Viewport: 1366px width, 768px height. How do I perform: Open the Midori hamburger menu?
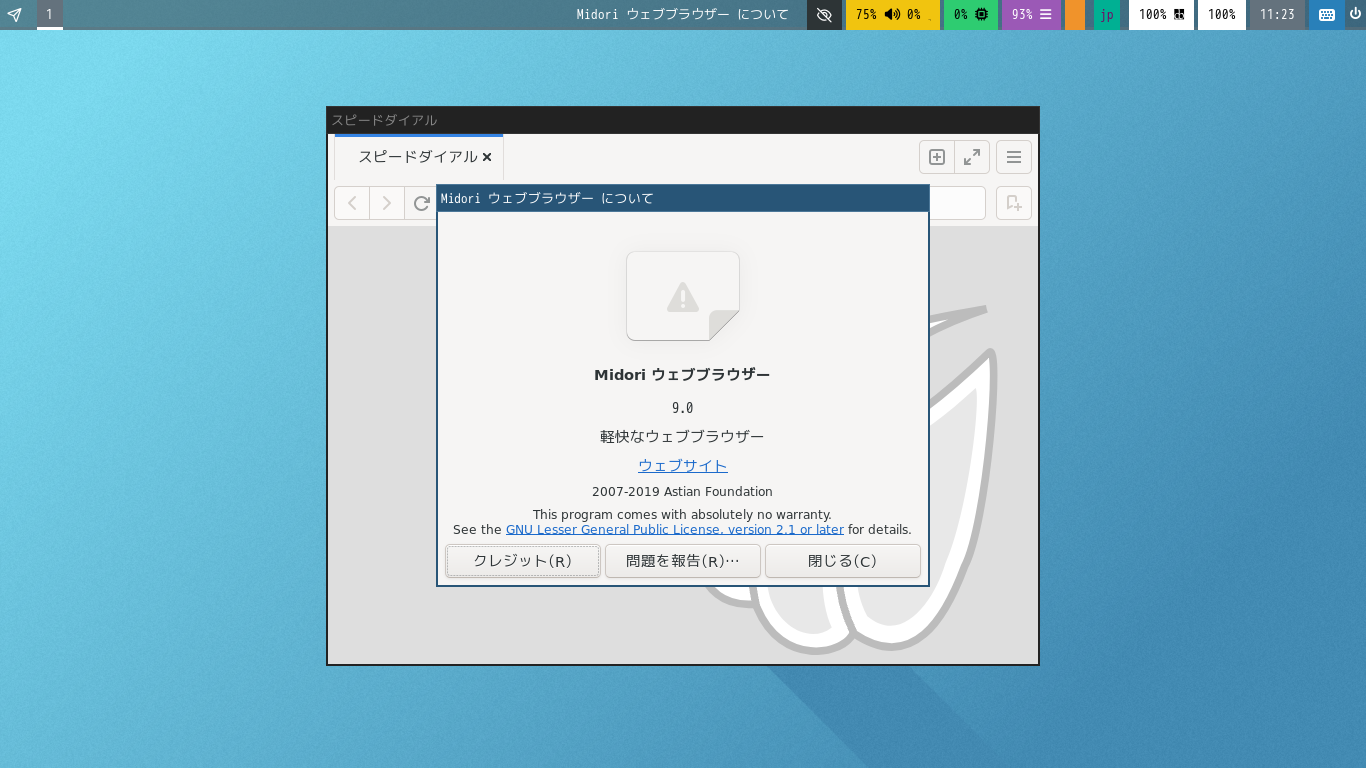tap(1014, 157)
